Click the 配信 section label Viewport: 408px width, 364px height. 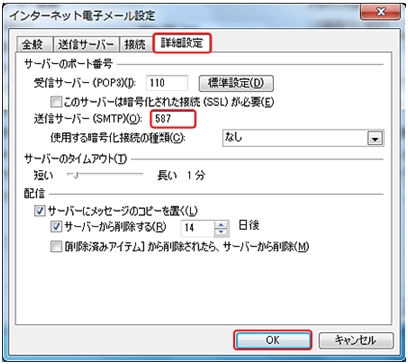pyautogui.click(x=34, y=194)
